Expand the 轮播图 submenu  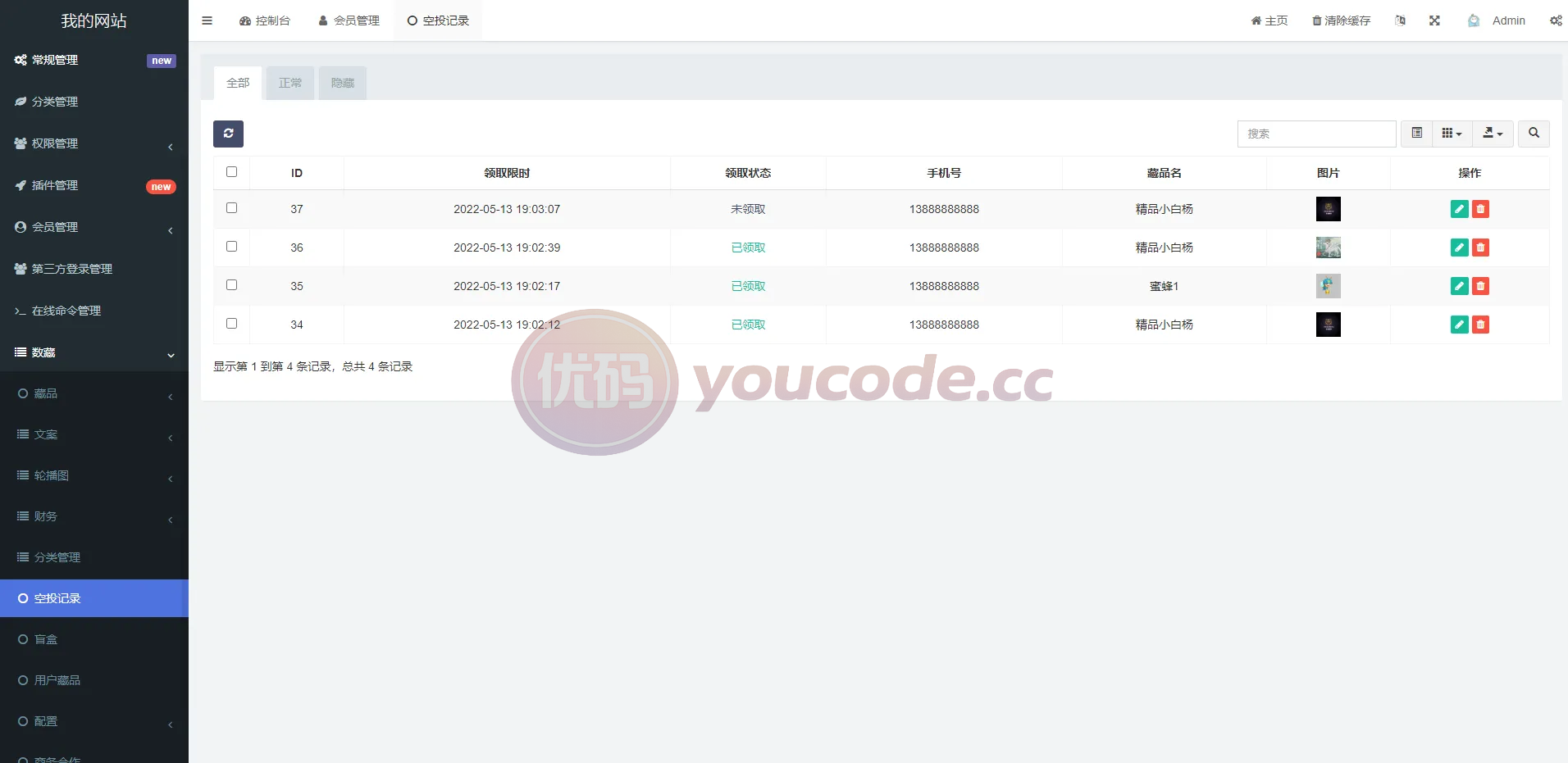[94, 475]
